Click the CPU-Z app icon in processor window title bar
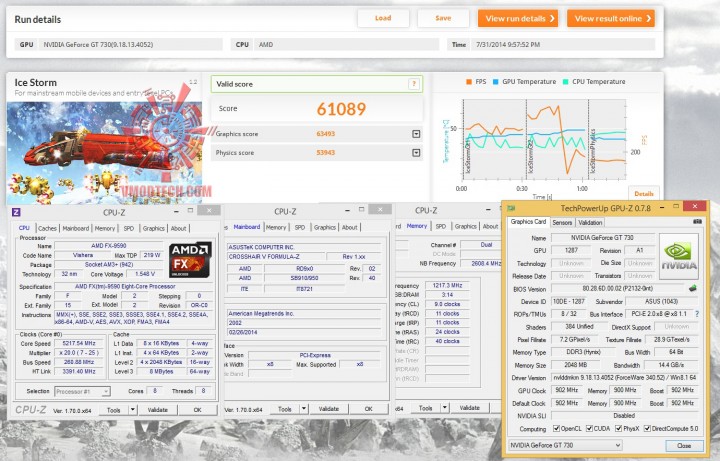This screenshot has height=461, width=720. pos(16,212)
